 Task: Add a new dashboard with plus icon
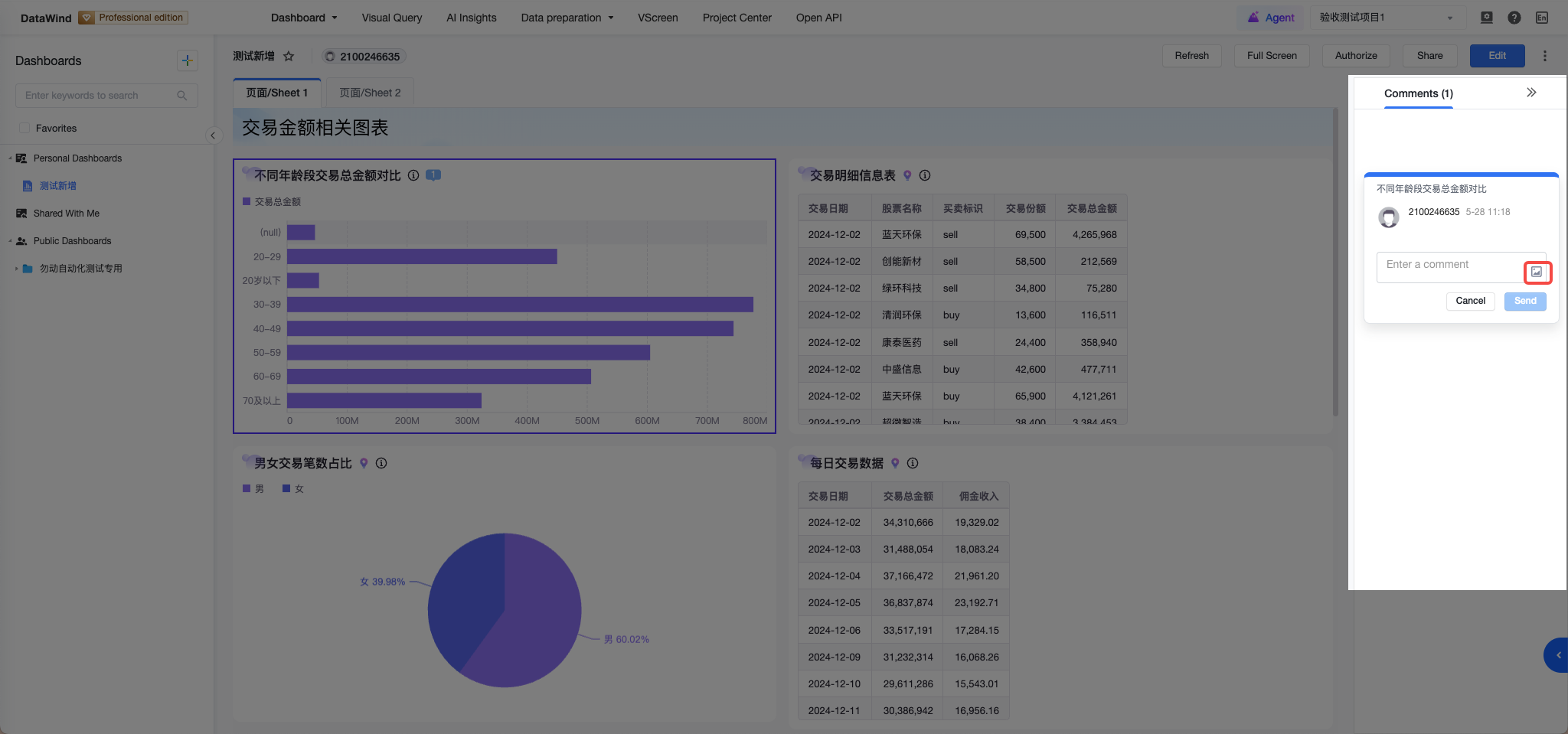(187, 60)
